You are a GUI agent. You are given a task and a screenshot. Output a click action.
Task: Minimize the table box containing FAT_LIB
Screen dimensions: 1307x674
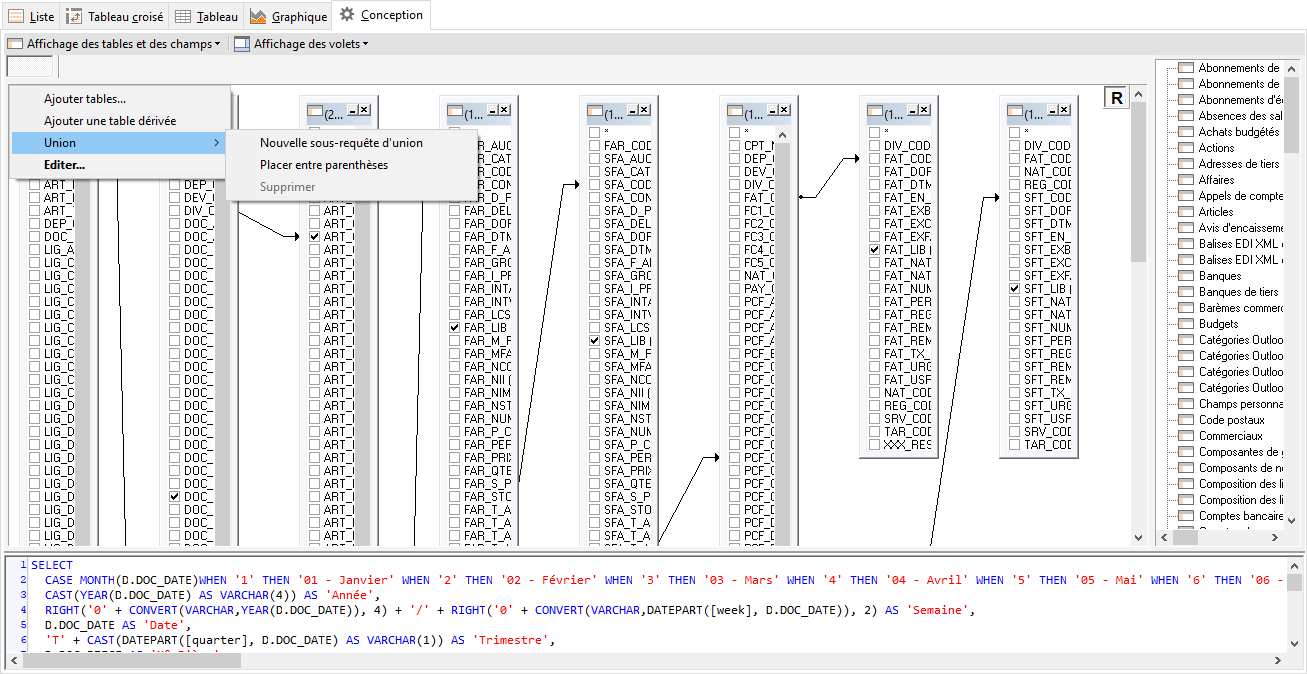click(x=911, y=110)
